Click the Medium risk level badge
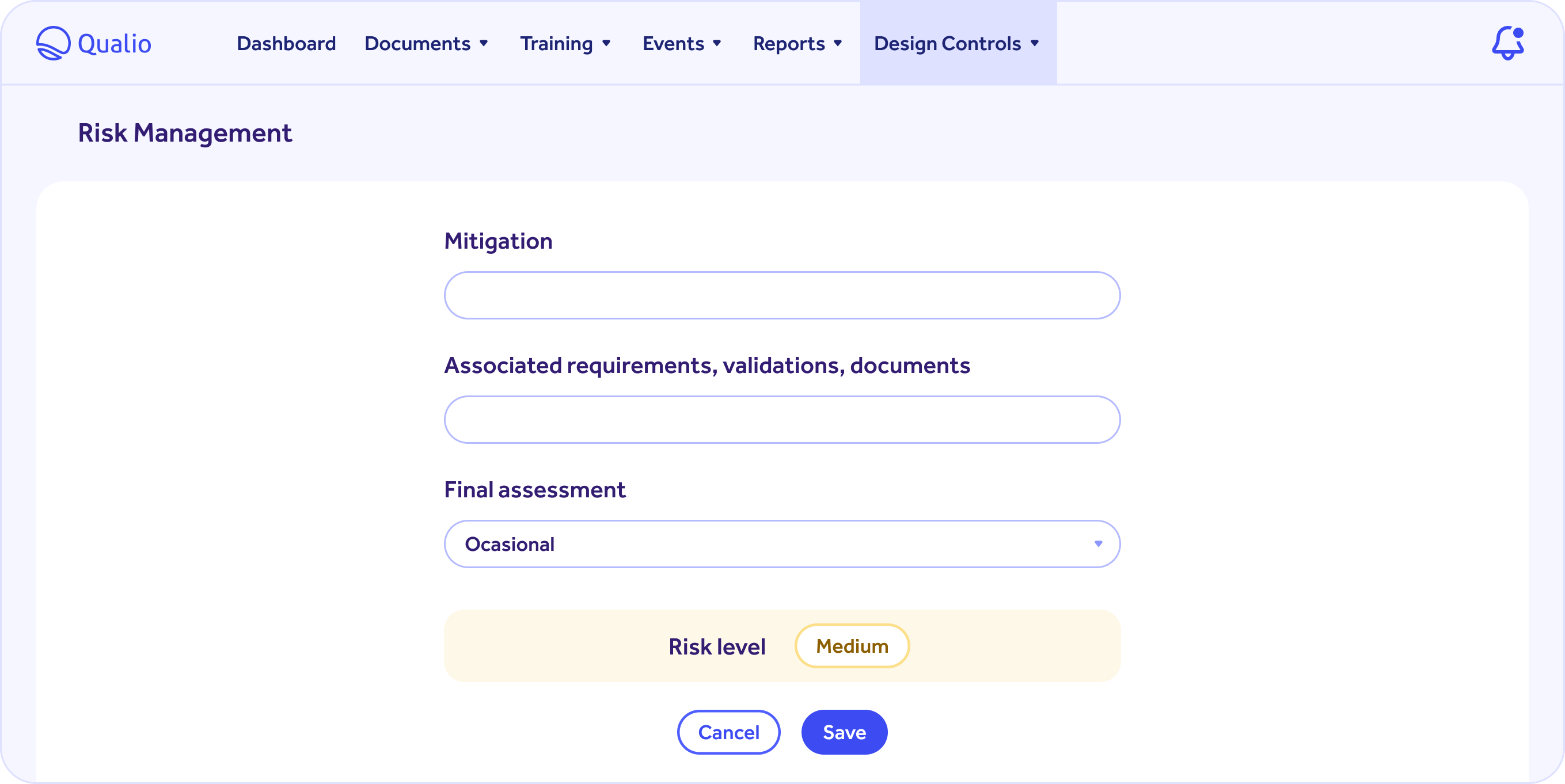The width and height of the screenshot is (1565, 784). [852, 645]
